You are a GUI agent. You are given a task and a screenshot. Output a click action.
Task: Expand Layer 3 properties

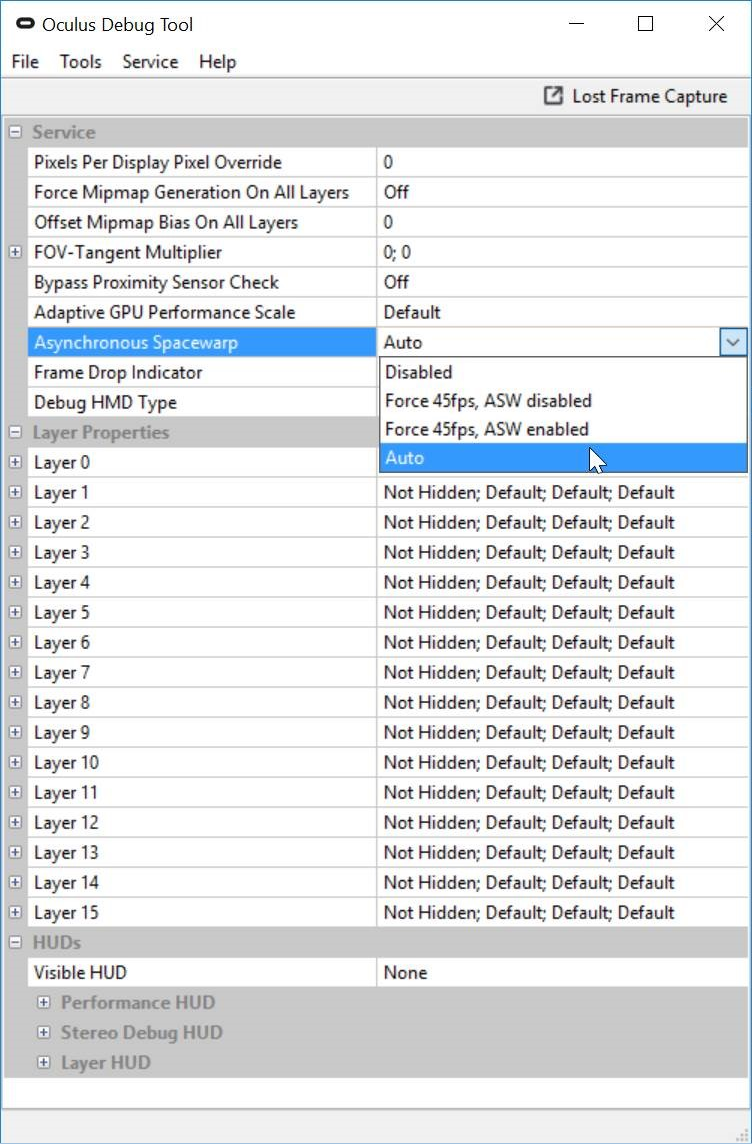(15, 552)
